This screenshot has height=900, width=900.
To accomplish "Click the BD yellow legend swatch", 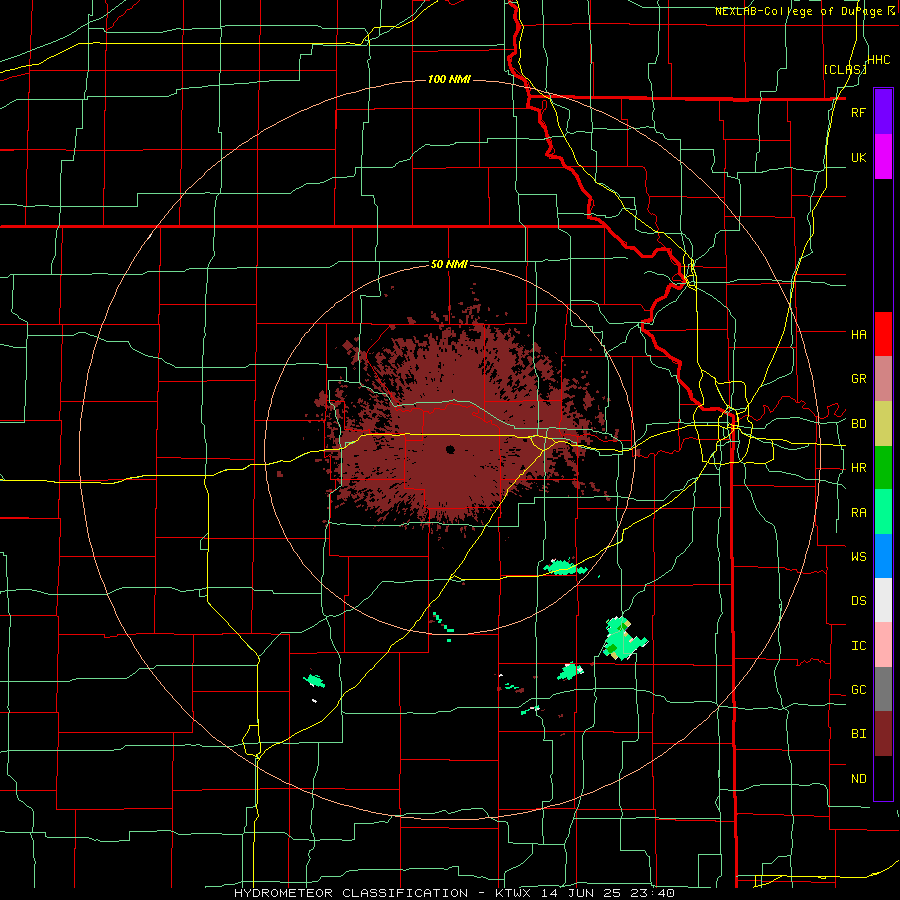I will click(883, 424).
